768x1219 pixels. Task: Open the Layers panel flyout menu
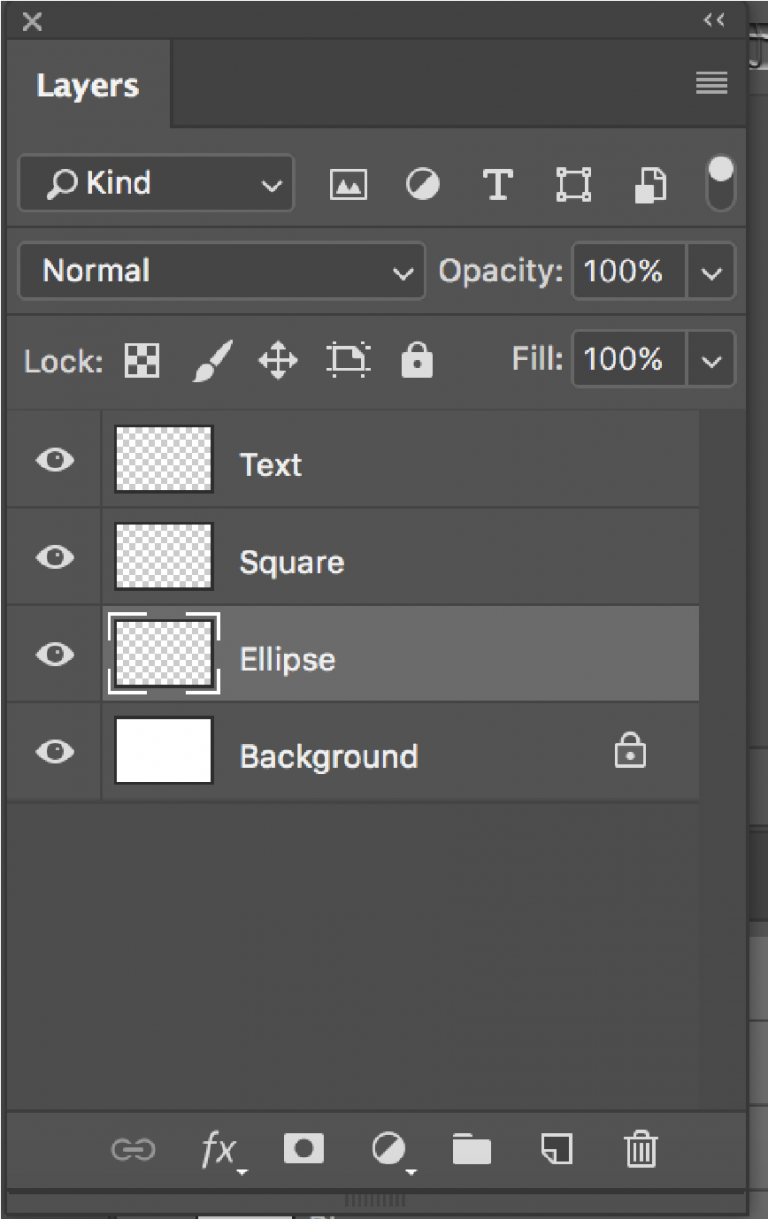711,83
